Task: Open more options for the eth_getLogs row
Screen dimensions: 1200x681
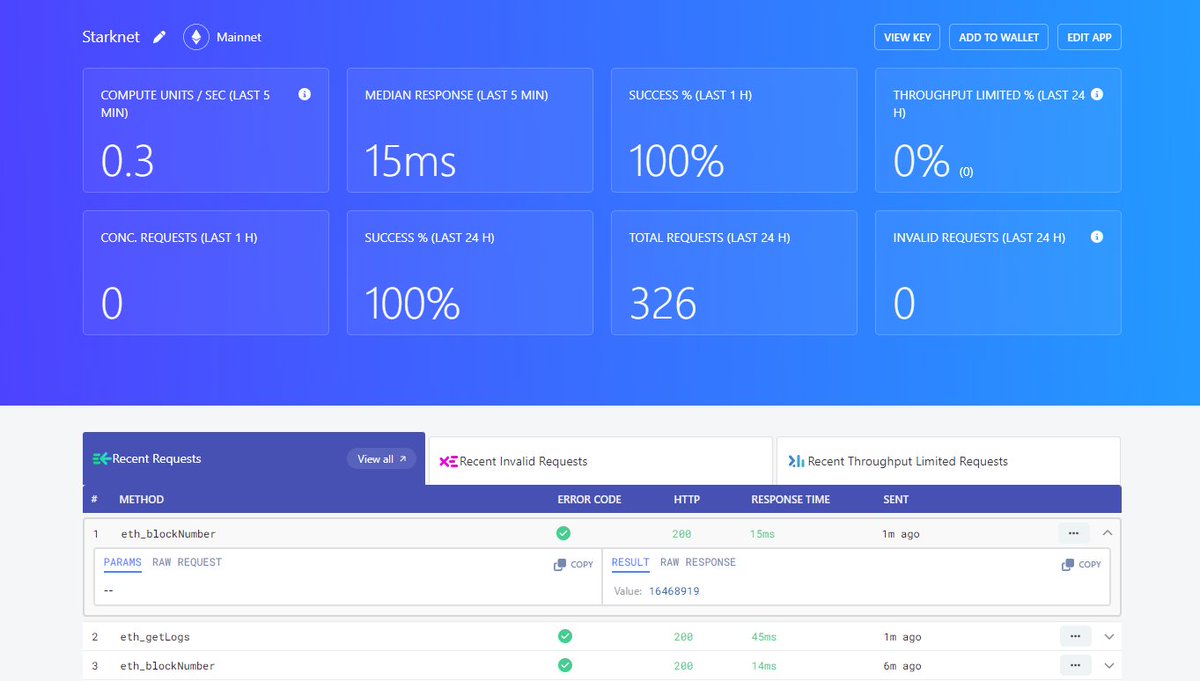Action: pyautogui.click(x=1075, y=636)
